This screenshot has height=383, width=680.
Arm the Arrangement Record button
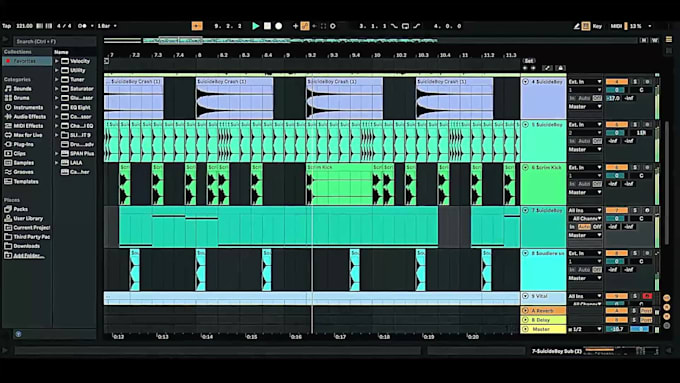pos(279,26)
